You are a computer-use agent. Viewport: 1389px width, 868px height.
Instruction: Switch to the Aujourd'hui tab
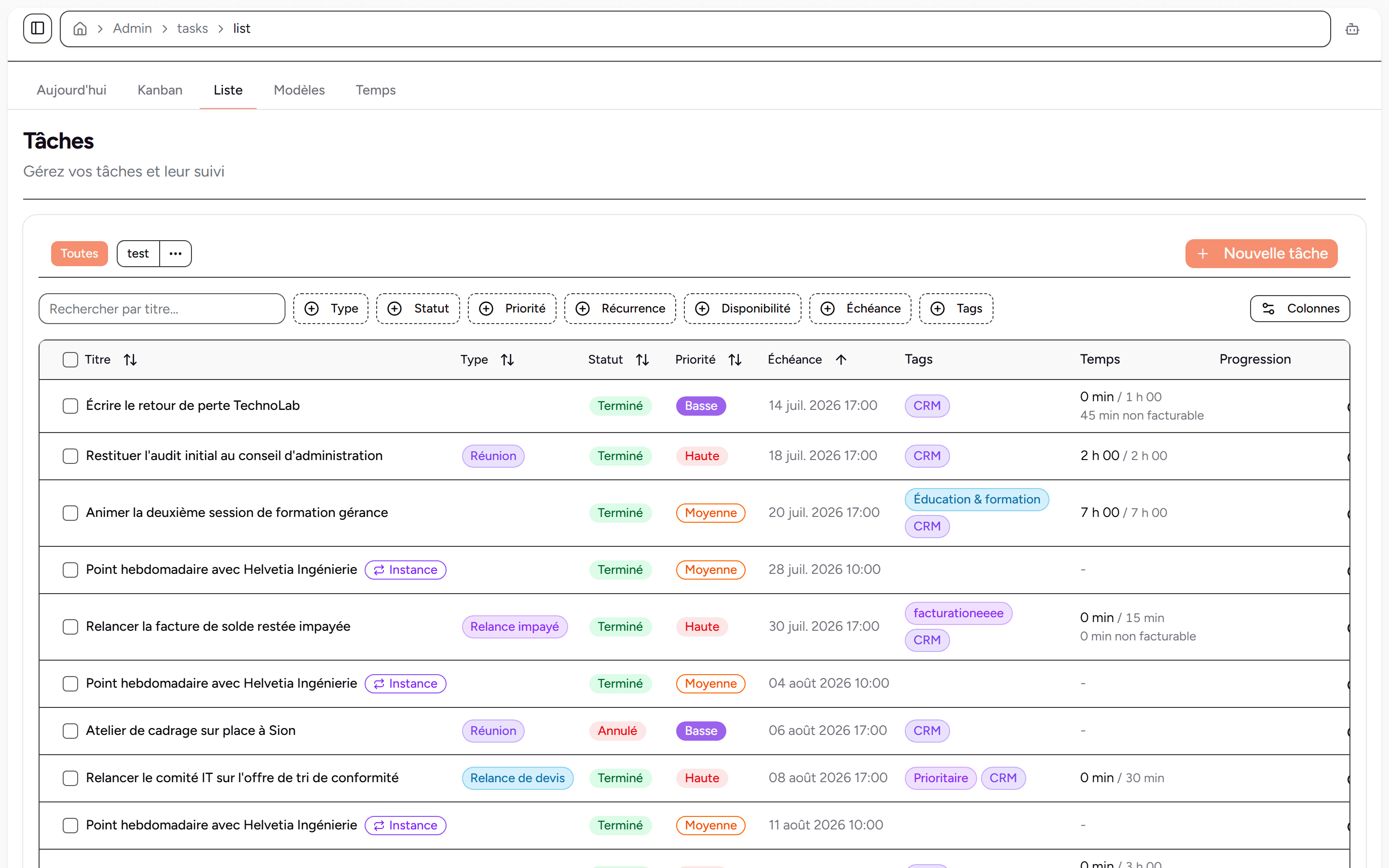point(72,90)
